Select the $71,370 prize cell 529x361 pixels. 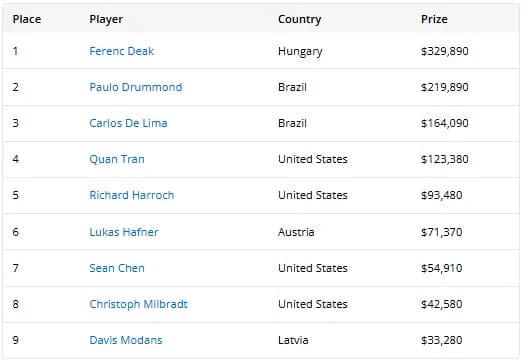(x=442, y=232)
